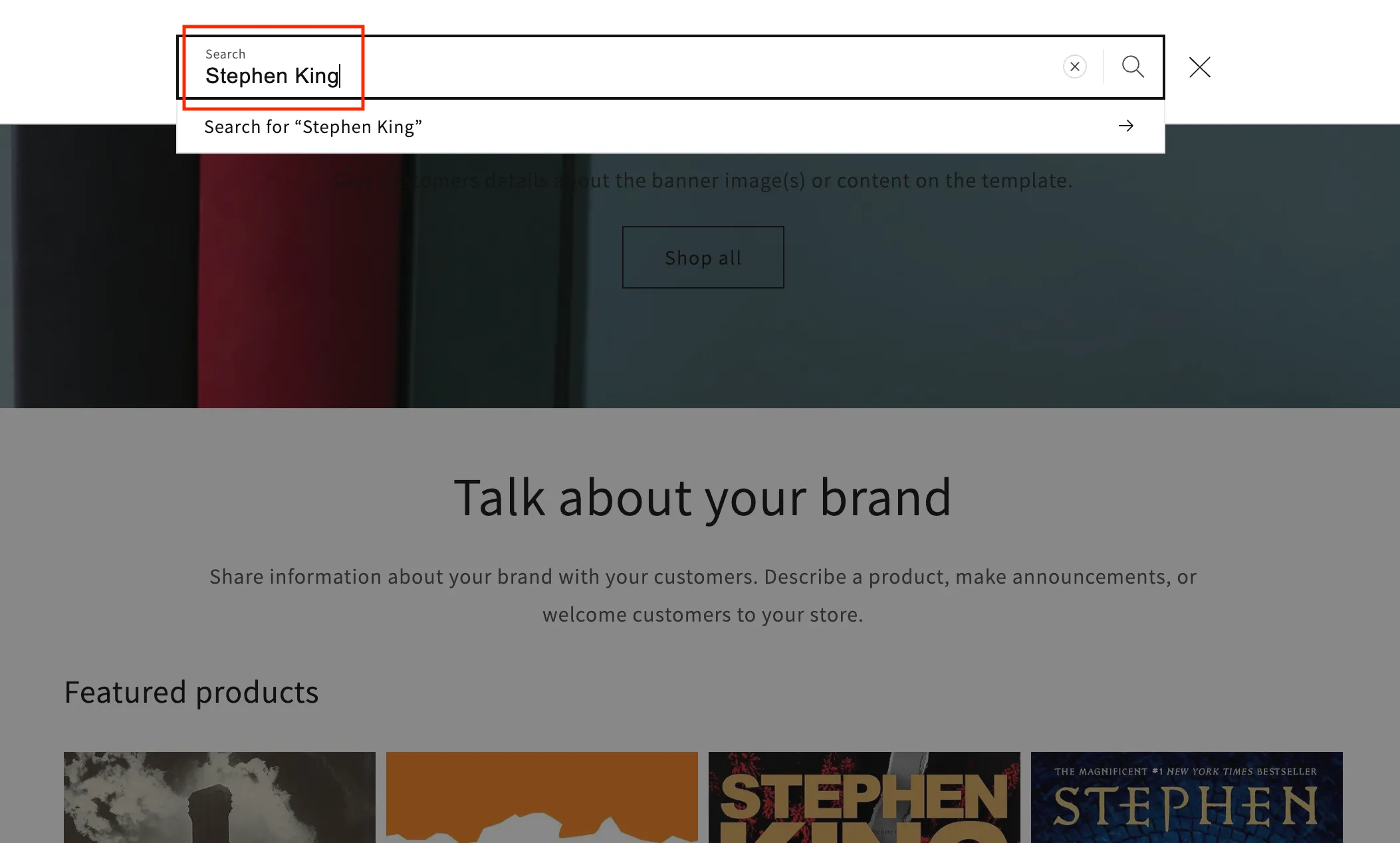Dismiss search with the X next to the search bar
This screenshot has width=1400, height=843.
[x=1199, y=67]
